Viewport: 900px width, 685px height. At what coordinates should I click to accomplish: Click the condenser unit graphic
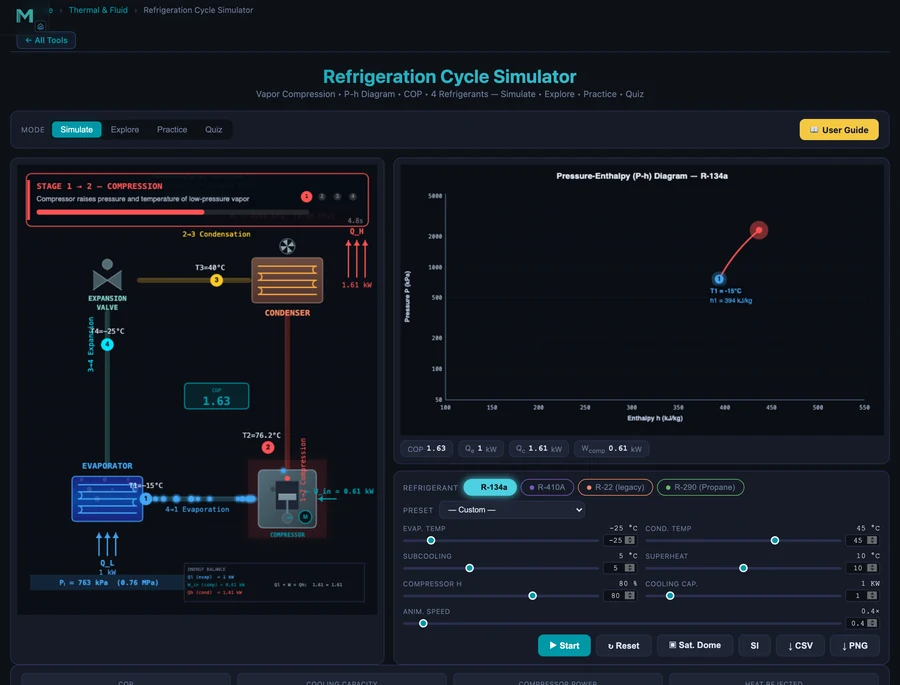(x=287, y=280)
